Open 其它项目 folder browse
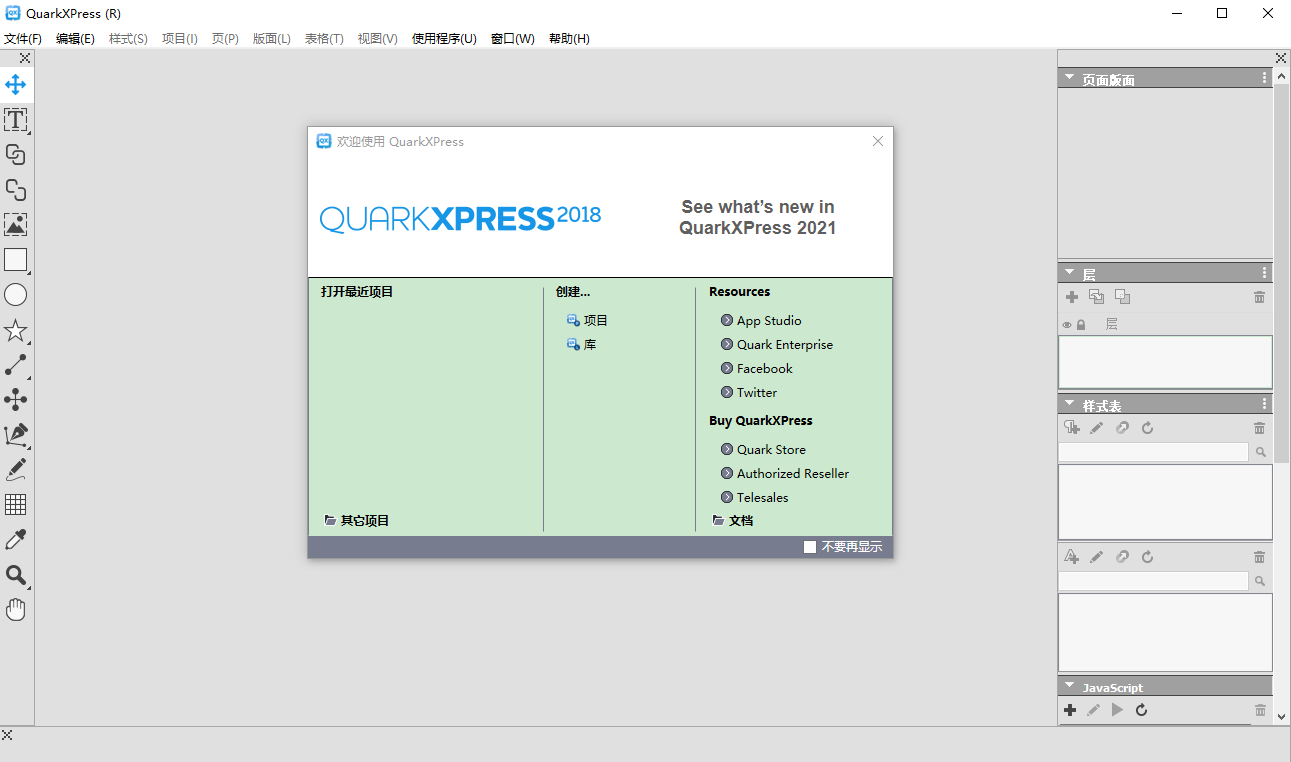Viewport: 1291px width, 762px height. click(357, 521)
